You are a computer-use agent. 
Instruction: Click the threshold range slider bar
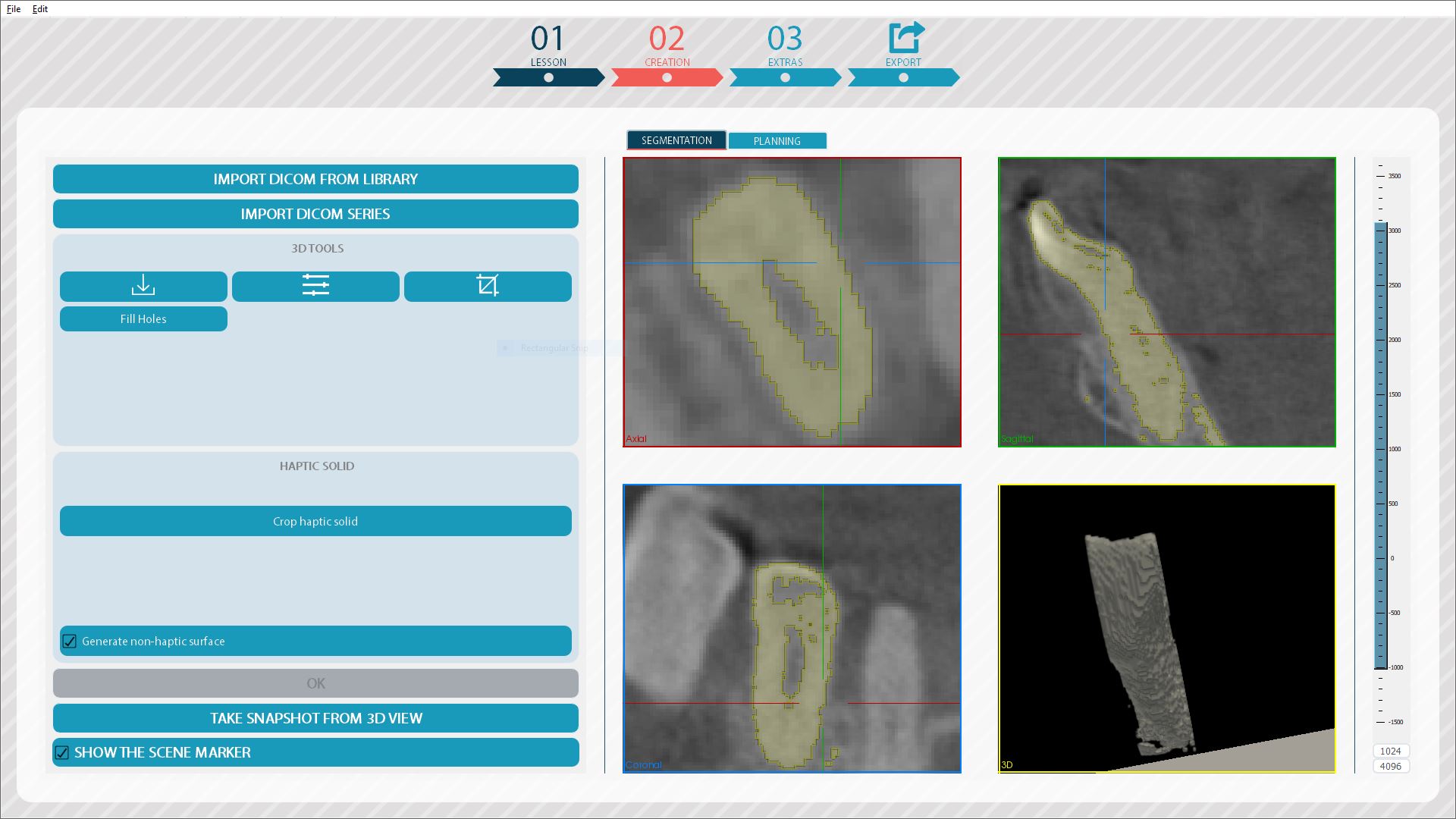pos(1381,446)
